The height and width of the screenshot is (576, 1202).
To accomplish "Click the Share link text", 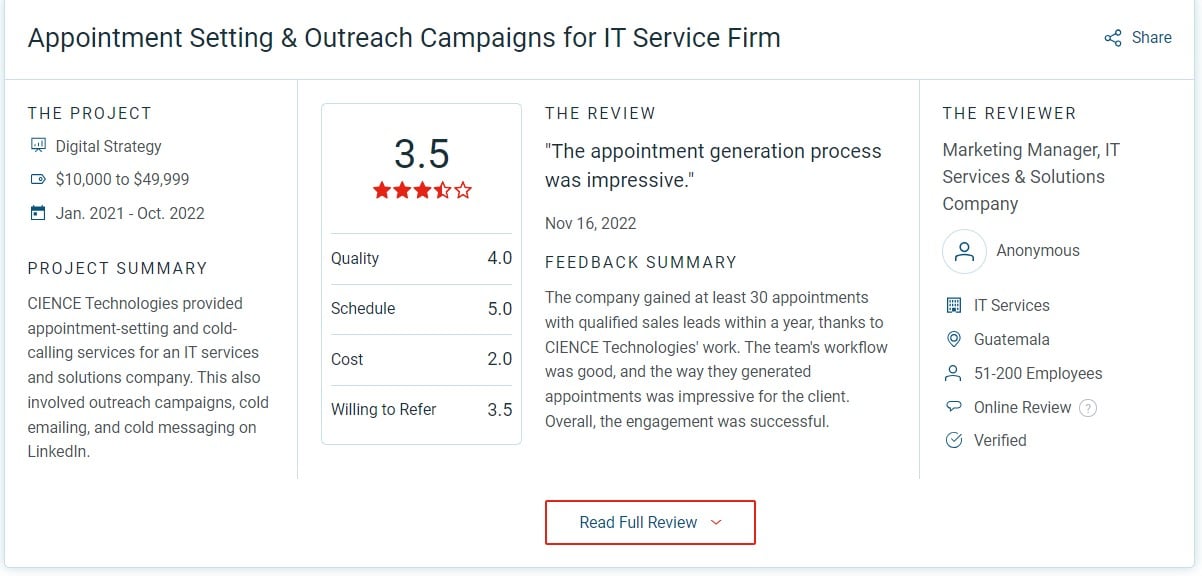I will (x=1151, y=38).
